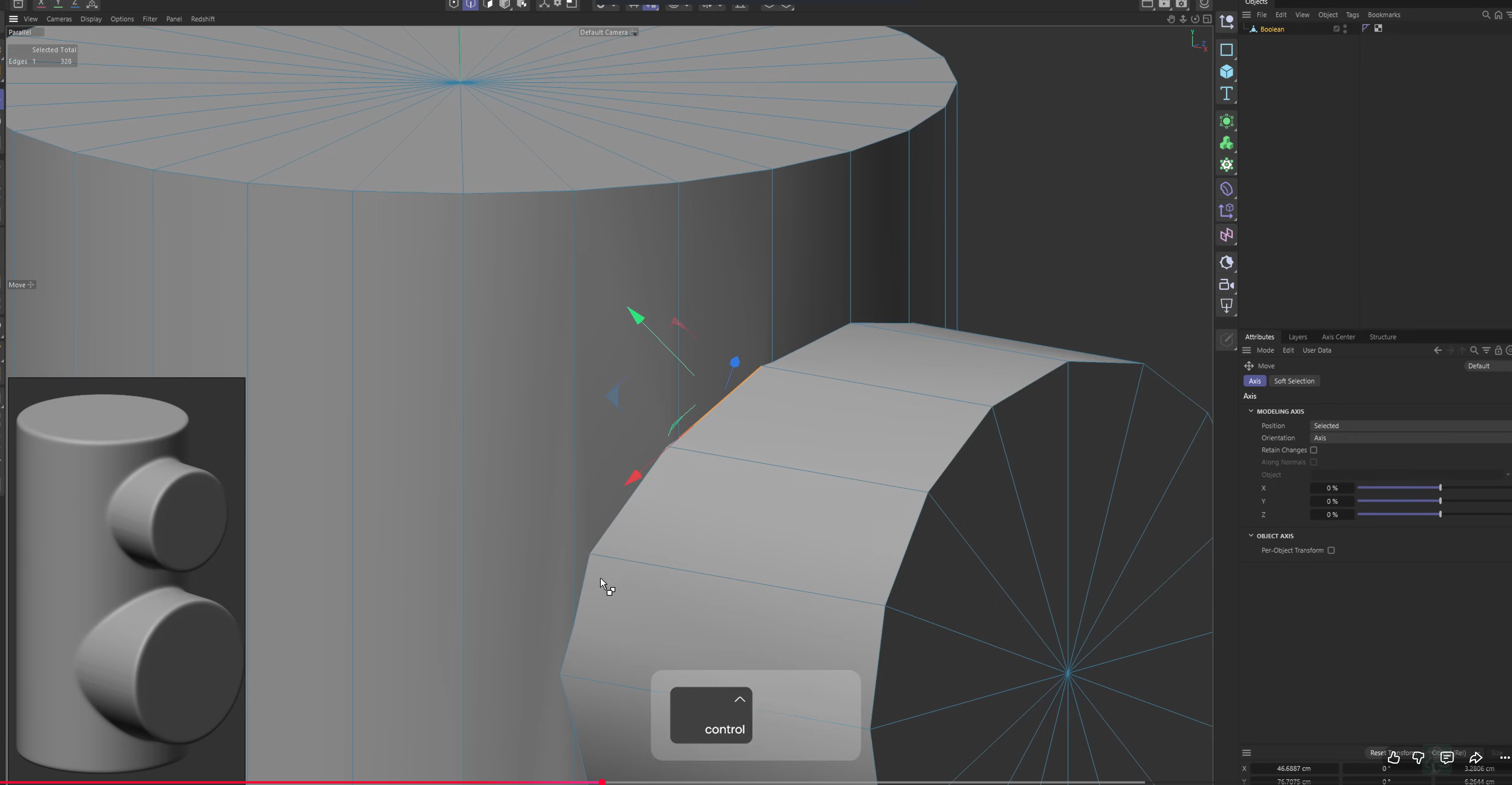Open the Object Manager Tags menu
The width and height of the screenshot is (1512, 785).
[1353, 15]
